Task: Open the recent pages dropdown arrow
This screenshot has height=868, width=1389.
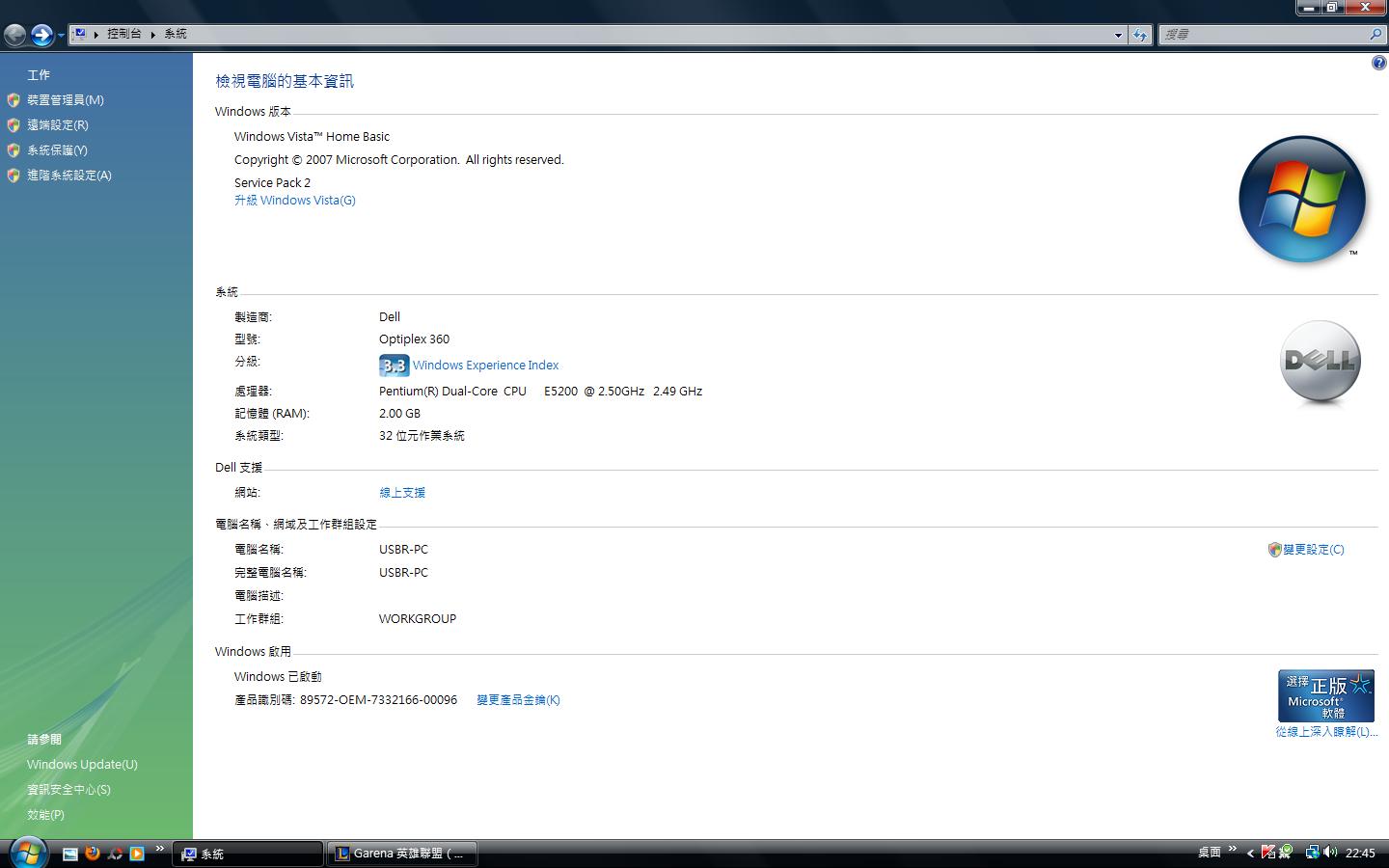Action: pyautogui.click(x=61, y=36)
